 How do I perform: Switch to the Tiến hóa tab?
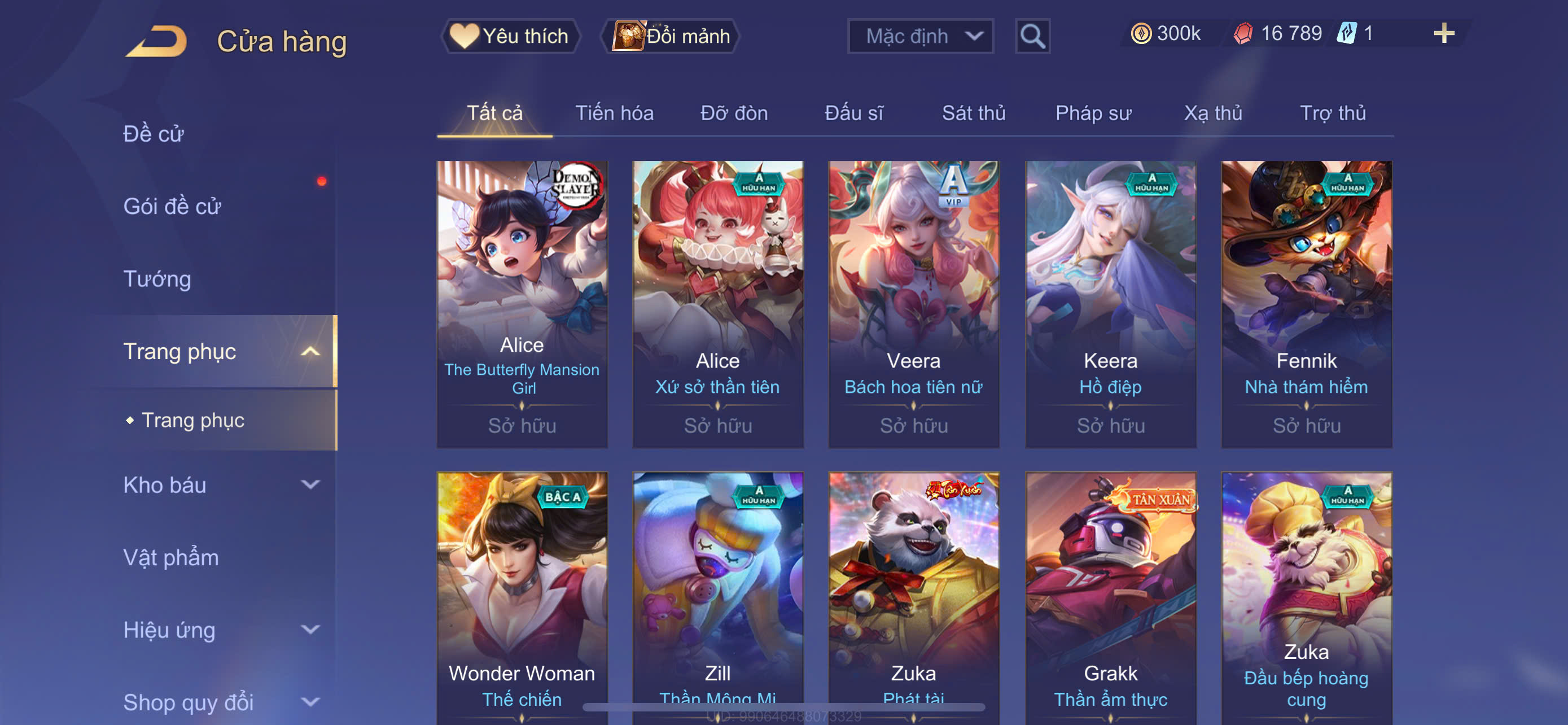(614, 113)
